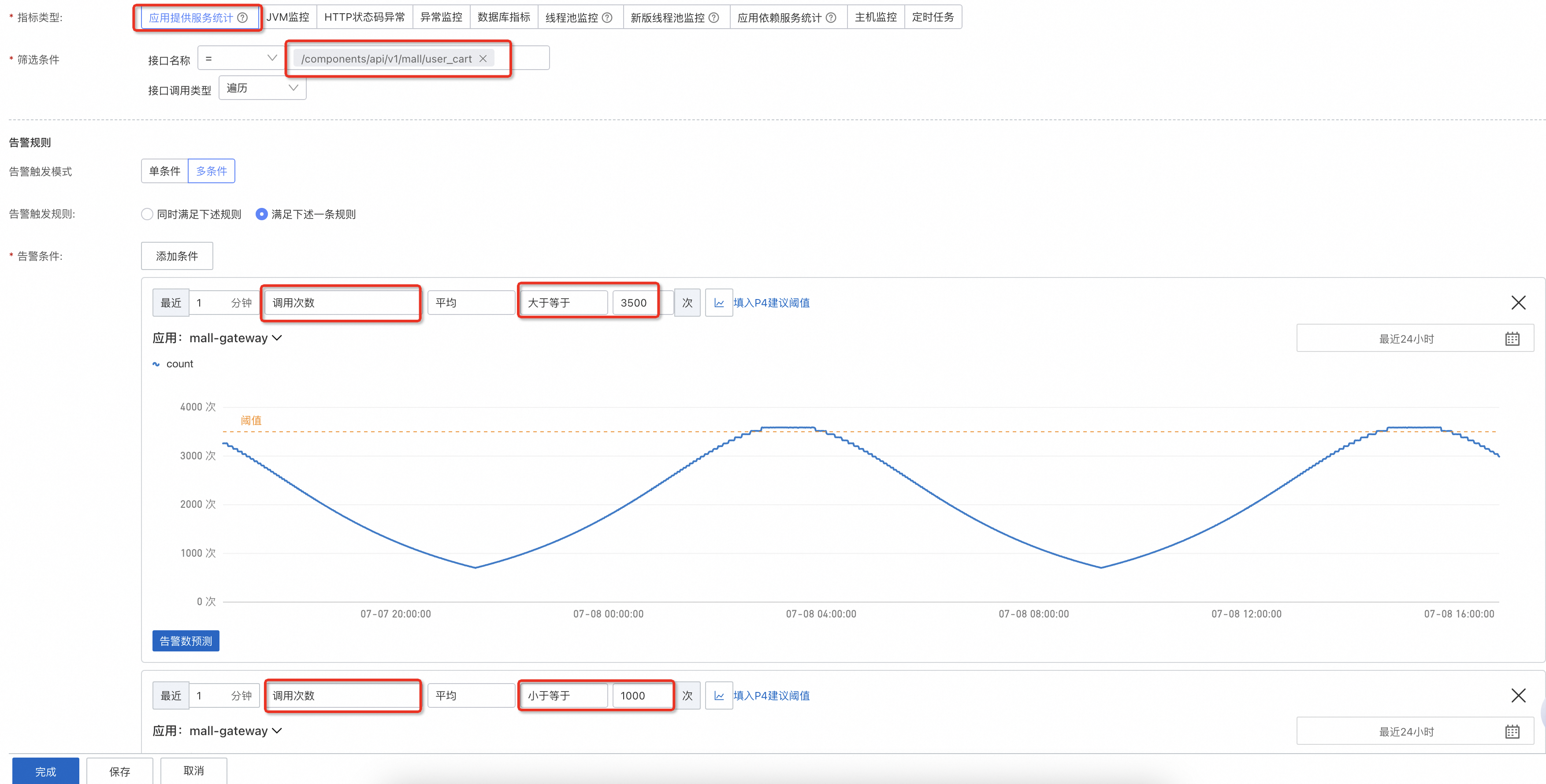Open 大于等于 comparison dropdown
The width and height of the screenshot is (1546, 784).
point(564,303)
